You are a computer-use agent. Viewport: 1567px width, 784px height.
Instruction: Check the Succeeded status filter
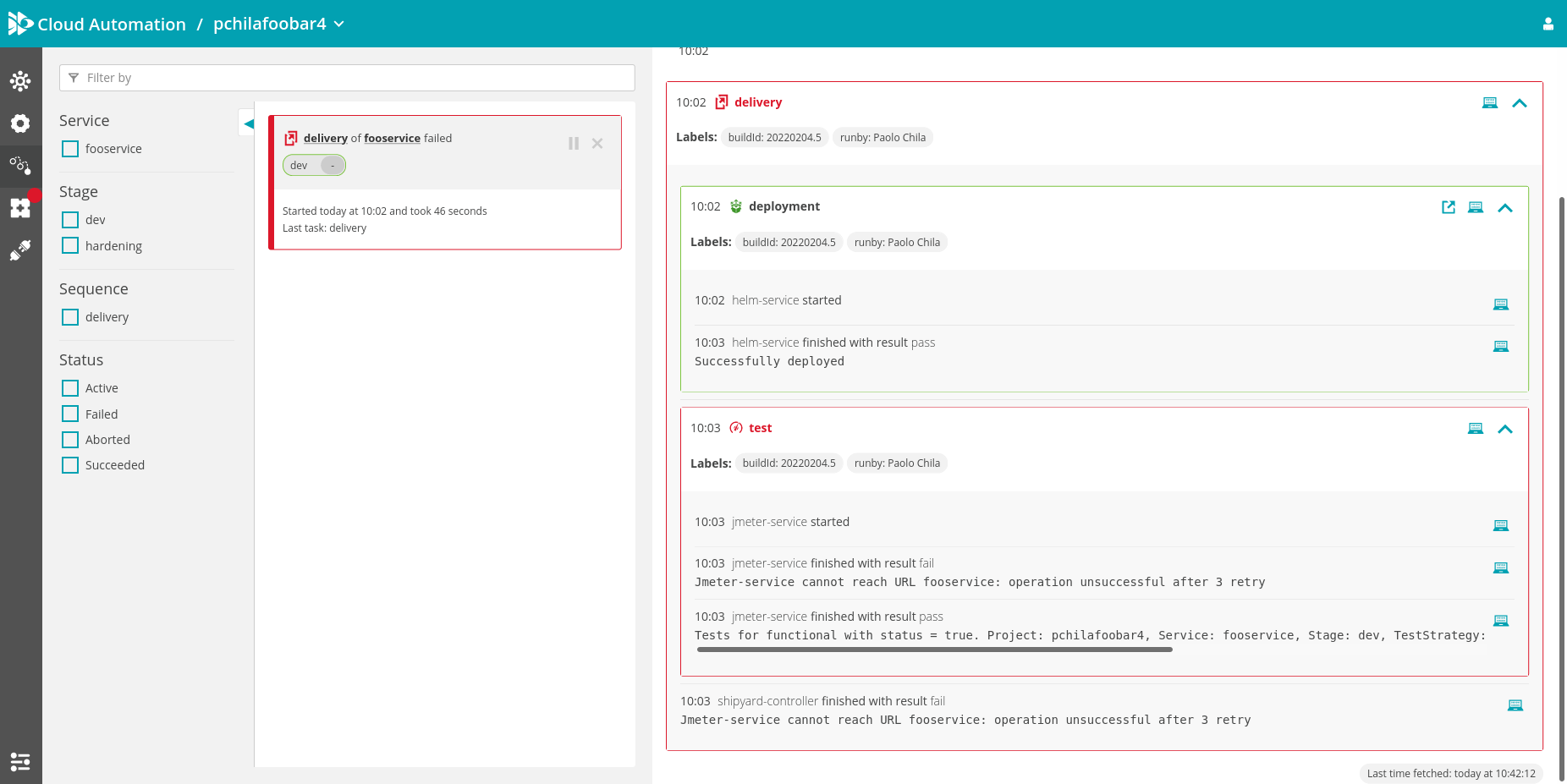[70, 465]
